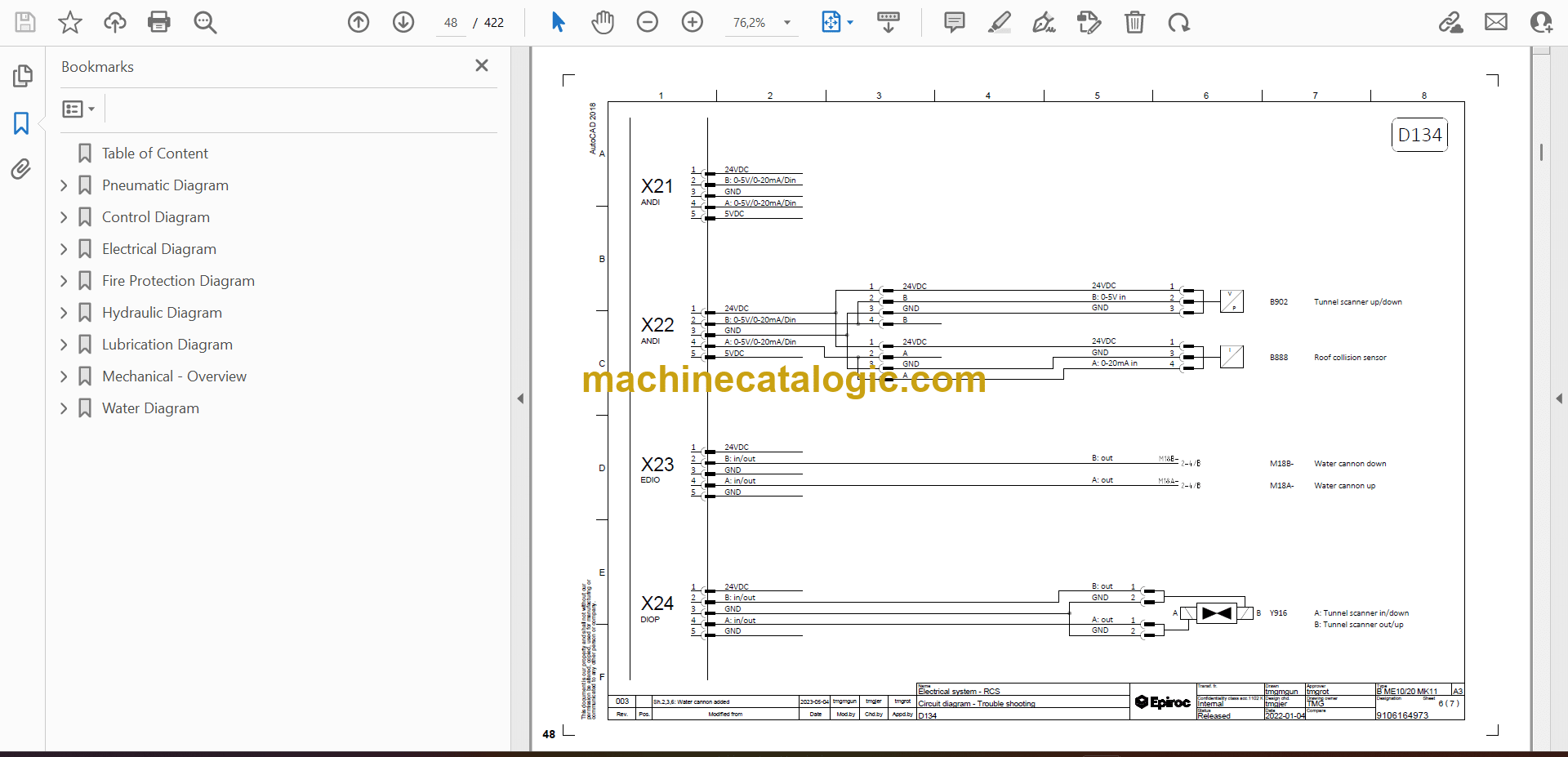Expand the Pneumatic Diagram bookmark
This screenshot has height=757, width=1568.
pyautogui.click(x=64, y=185)
